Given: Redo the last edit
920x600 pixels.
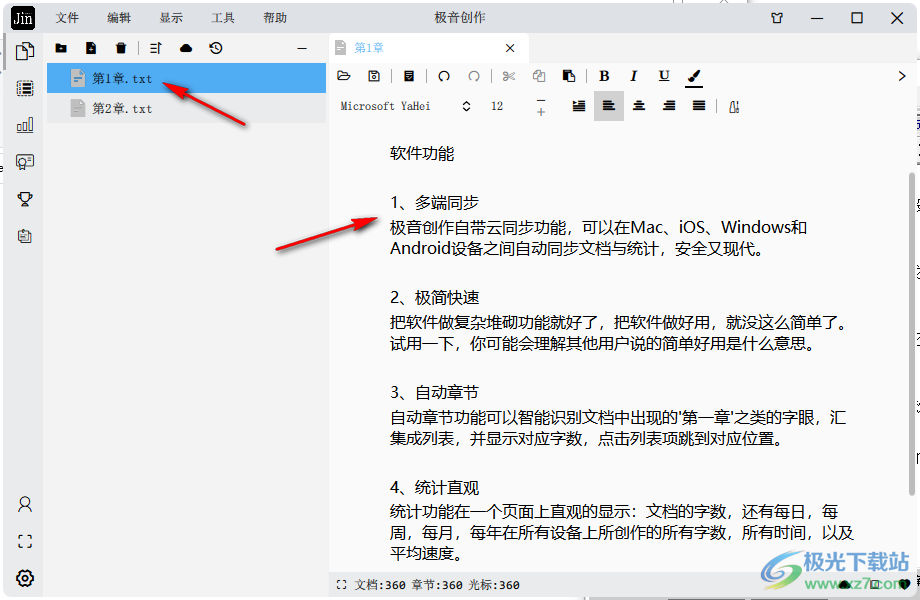Looking at the screenshot, I should point(473,76).
